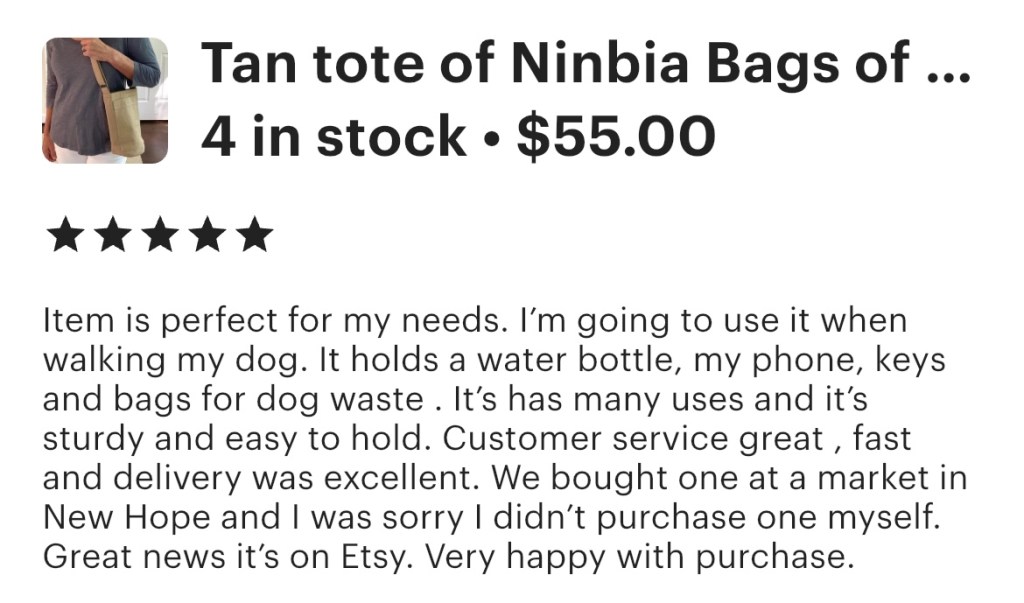Click the '4 in stock' label

333,136
